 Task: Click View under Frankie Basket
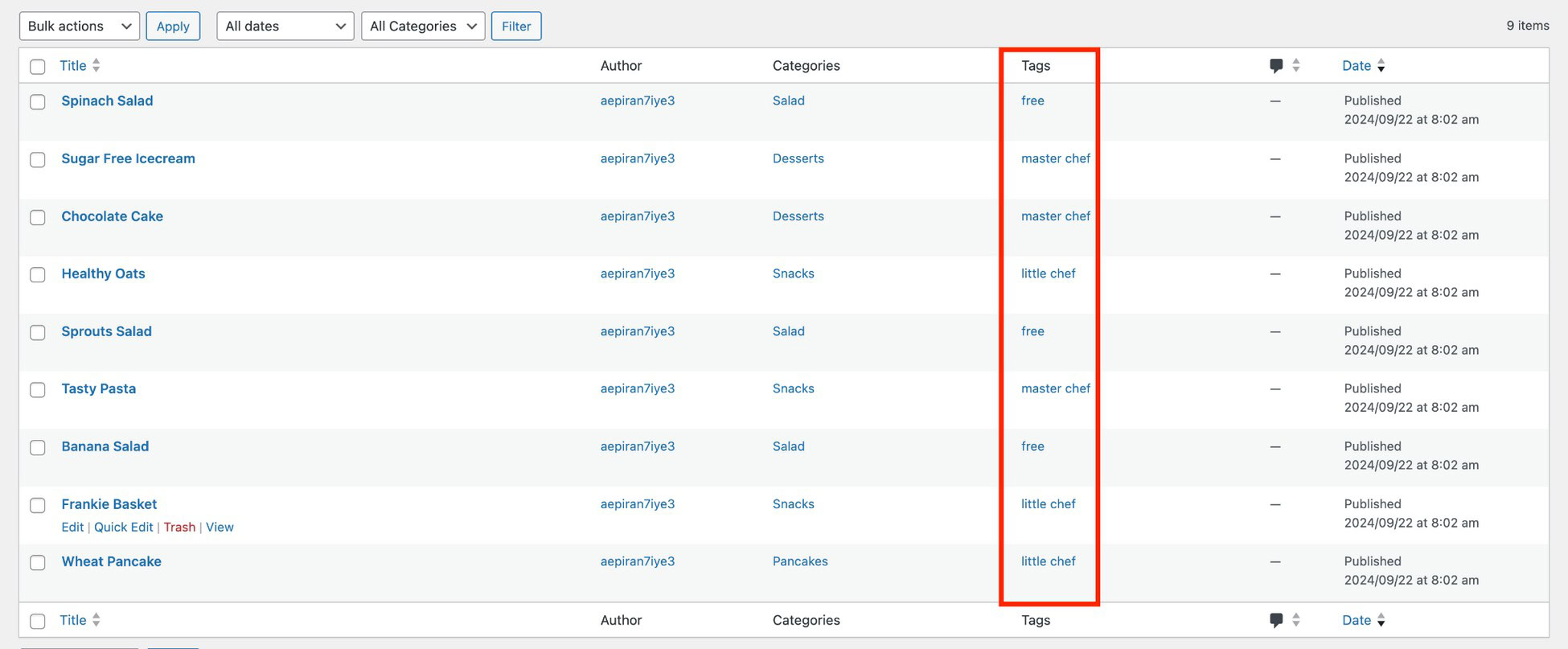coord(220,527)
